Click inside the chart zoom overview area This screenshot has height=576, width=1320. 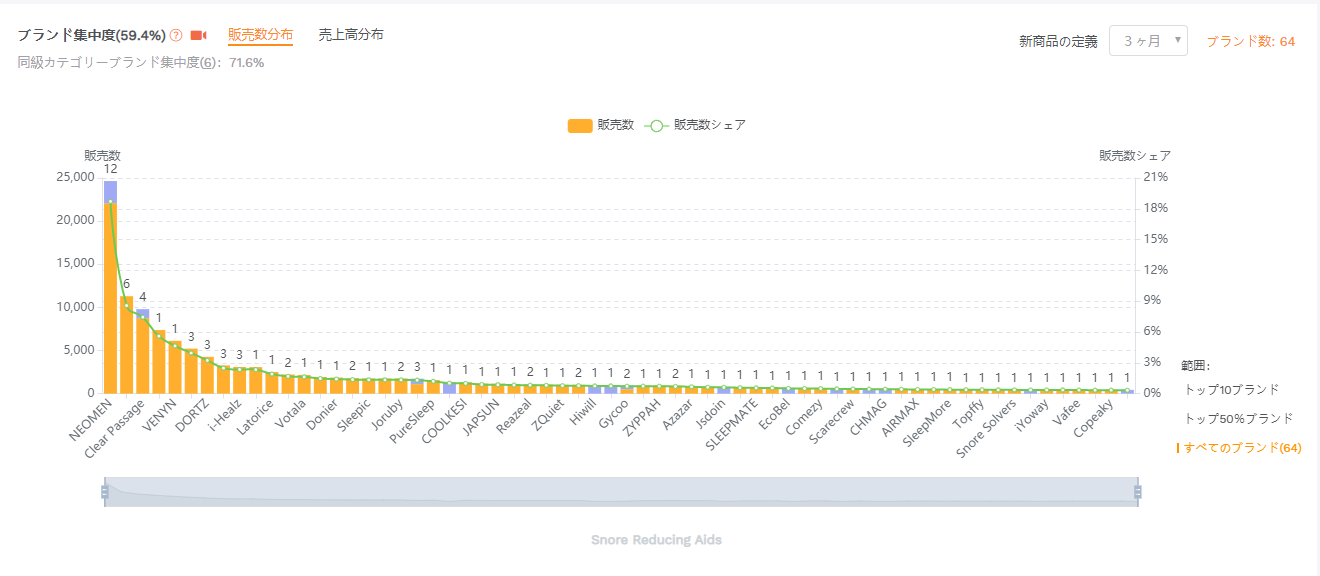coord(620,491)
